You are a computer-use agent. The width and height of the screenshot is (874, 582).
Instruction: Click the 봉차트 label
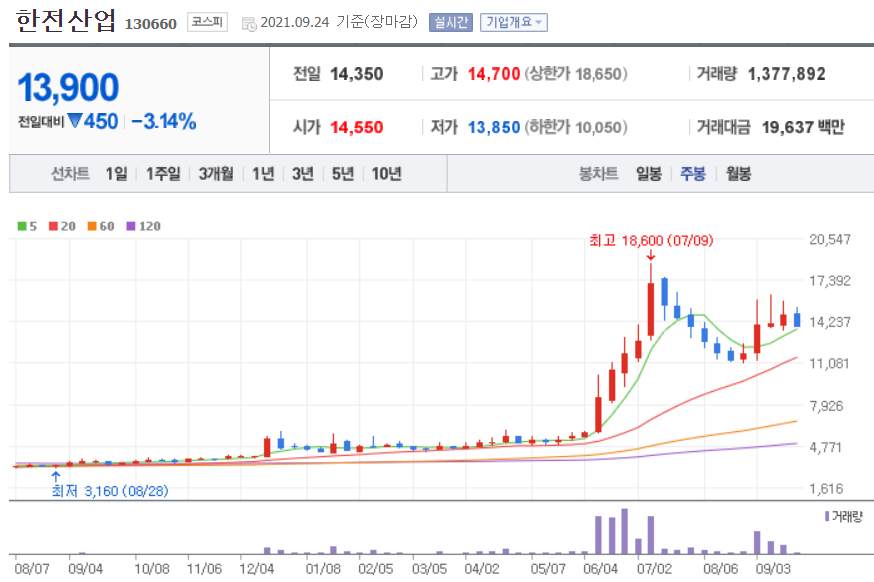tap(599, 174)
